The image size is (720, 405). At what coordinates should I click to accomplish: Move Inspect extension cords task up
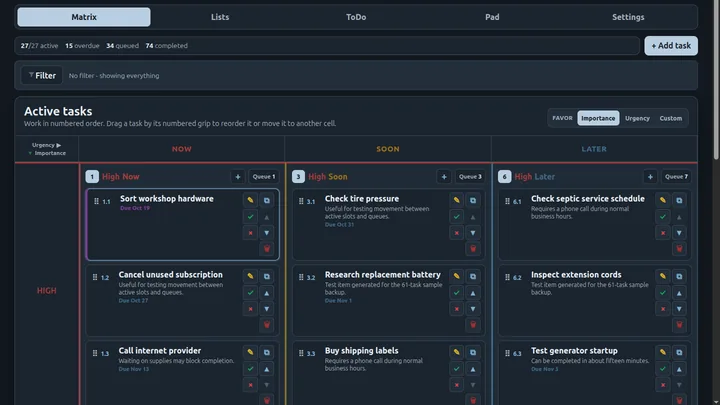pyautogui.click(x=679, y=292)
